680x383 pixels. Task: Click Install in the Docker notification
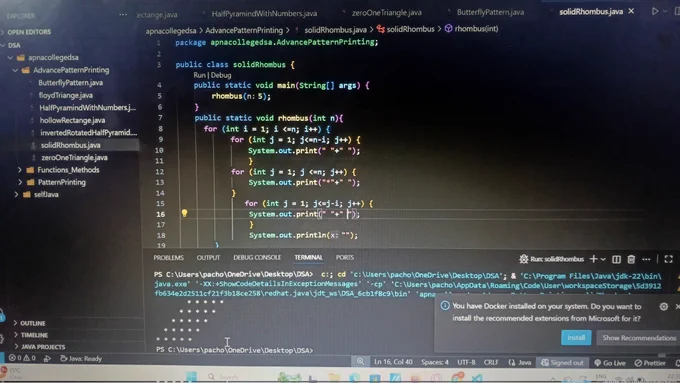click(x=576, y=337)
